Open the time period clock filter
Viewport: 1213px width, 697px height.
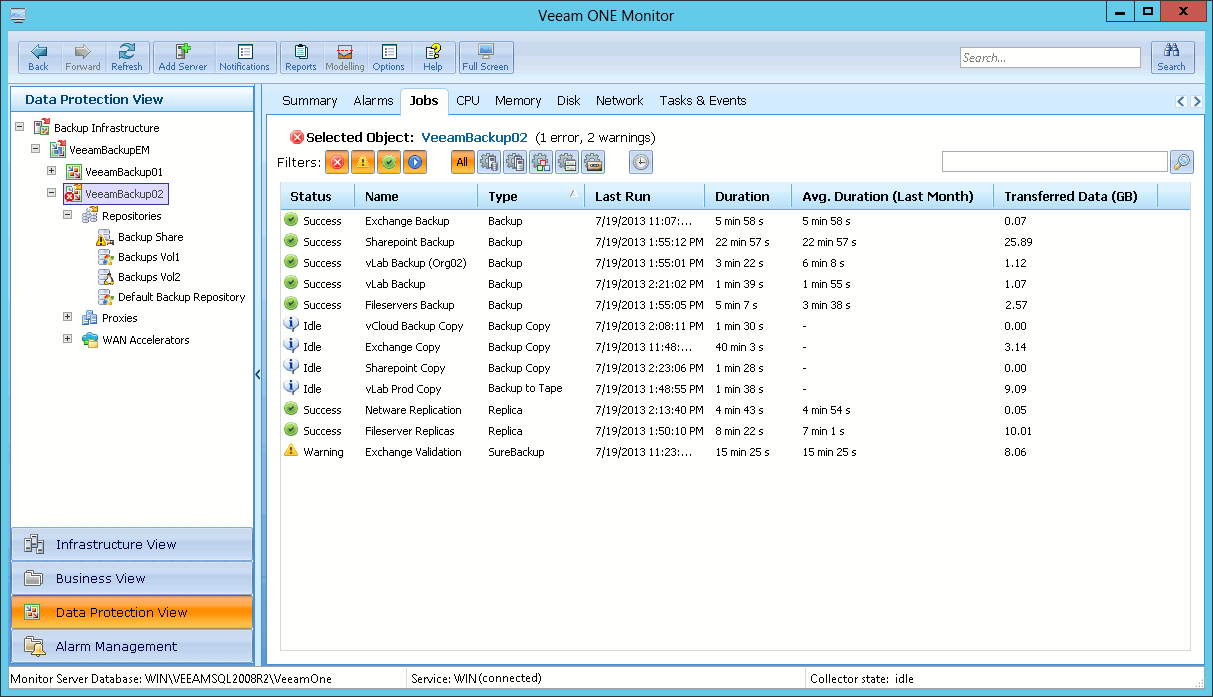point(641,162)
